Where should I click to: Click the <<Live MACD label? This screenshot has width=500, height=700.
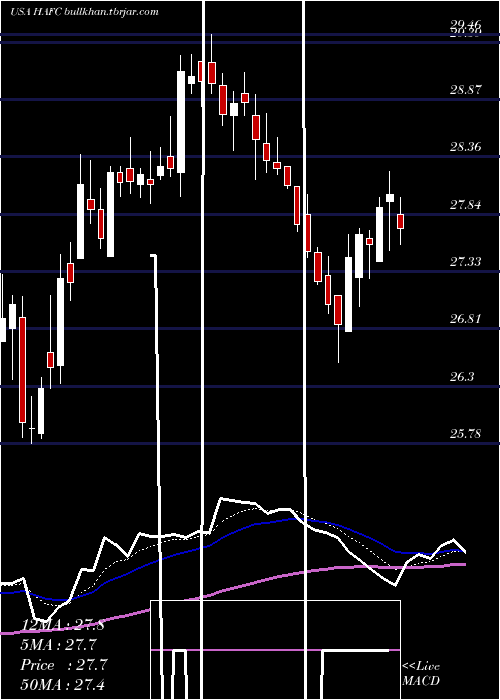point(421,674)
